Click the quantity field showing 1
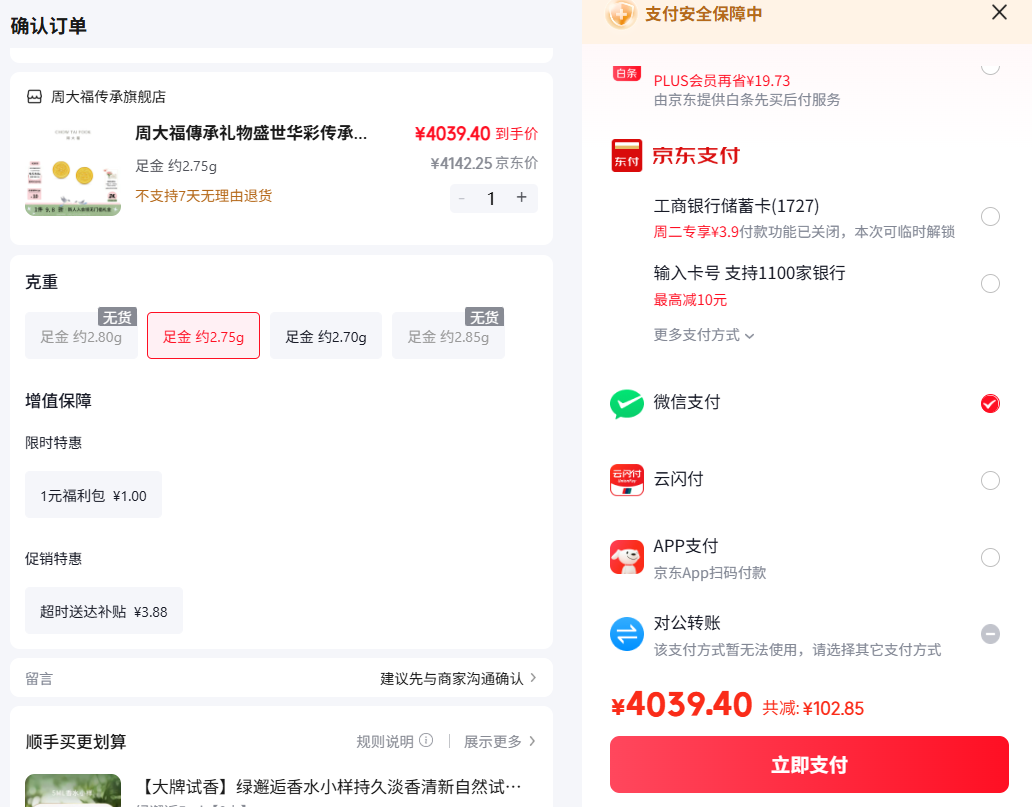The image size is (1032, 807). pyautogui.click(x=491, y=198)
